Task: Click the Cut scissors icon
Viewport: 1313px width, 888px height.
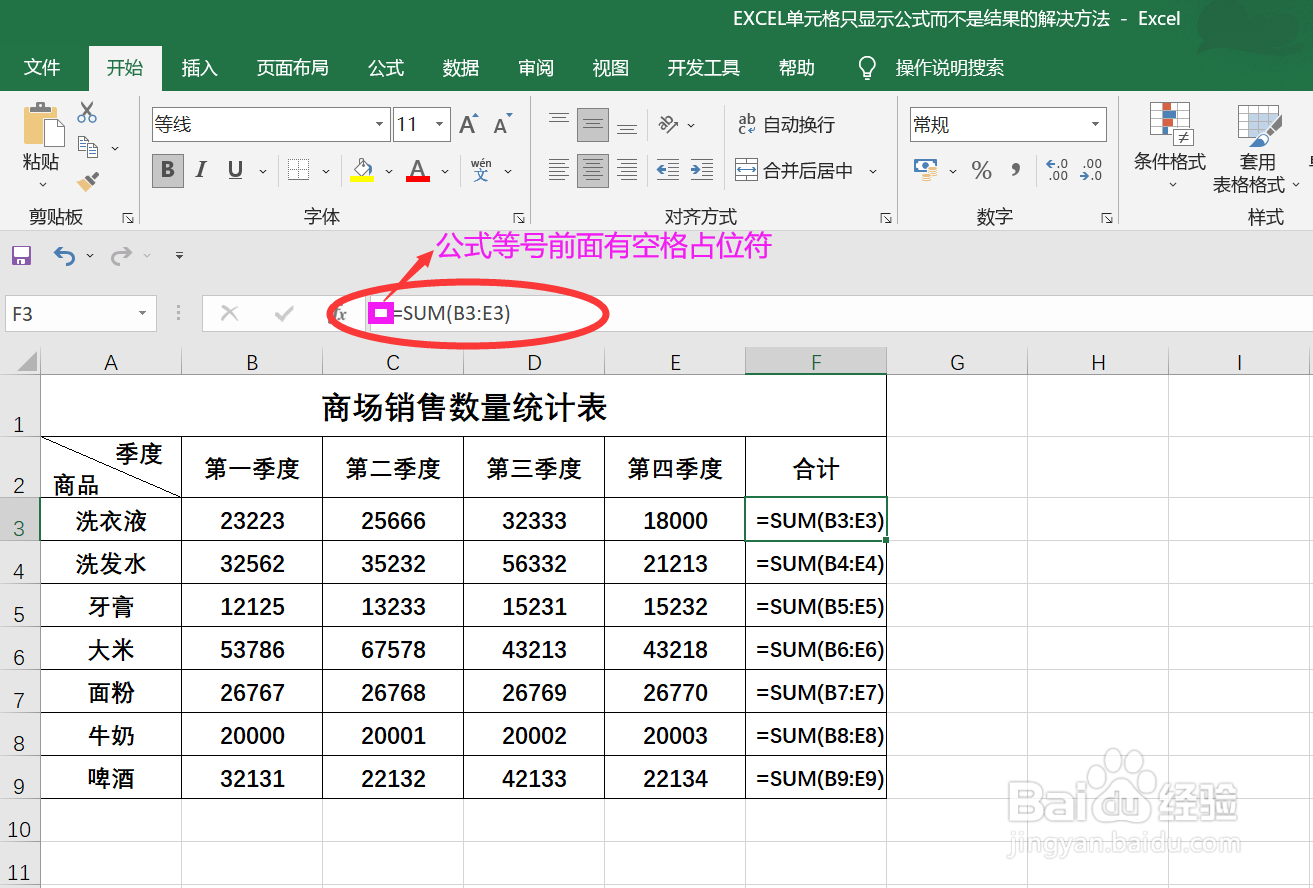Action: point(87,112)
